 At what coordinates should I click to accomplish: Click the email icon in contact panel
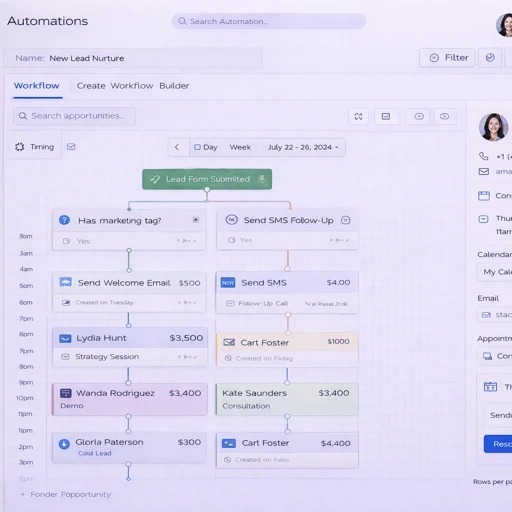point(484,171)
